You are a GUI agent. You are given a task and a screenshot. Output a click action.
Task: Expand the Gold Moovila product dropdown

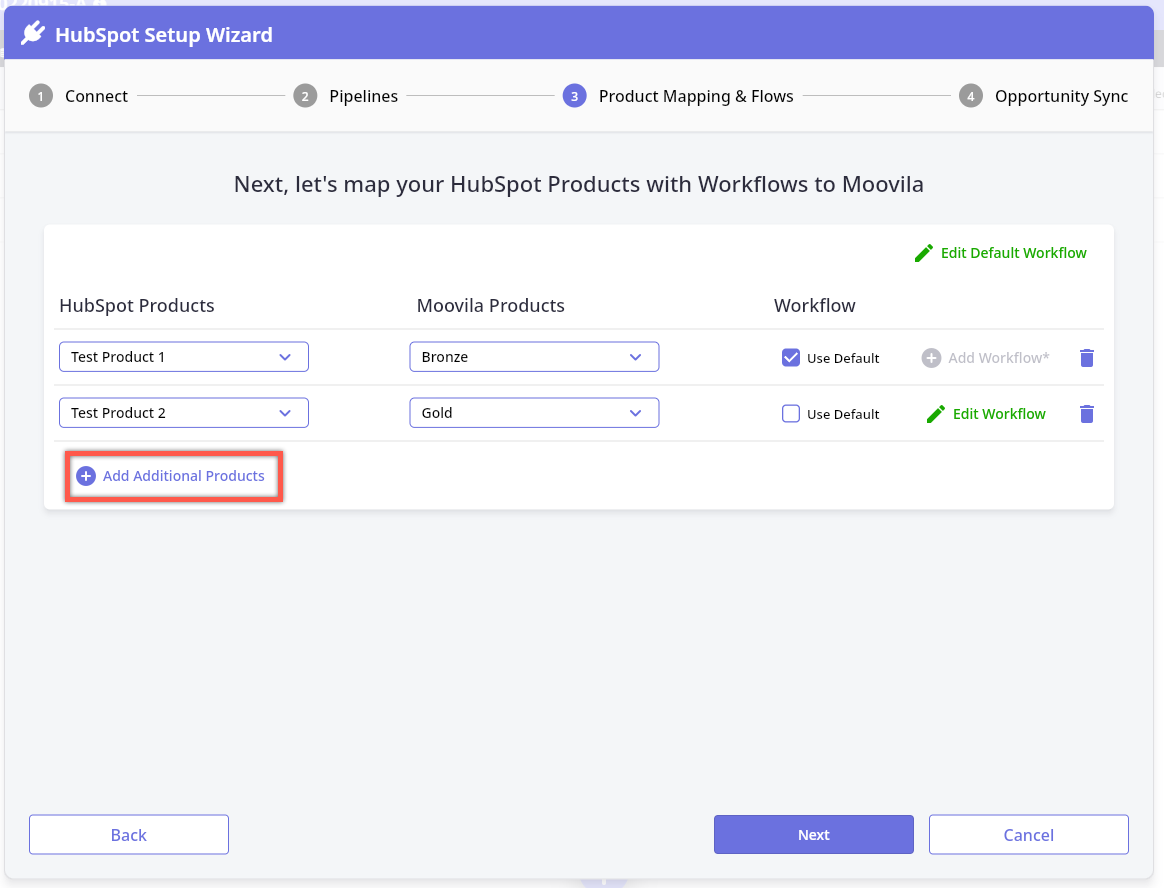click(534, 413)
